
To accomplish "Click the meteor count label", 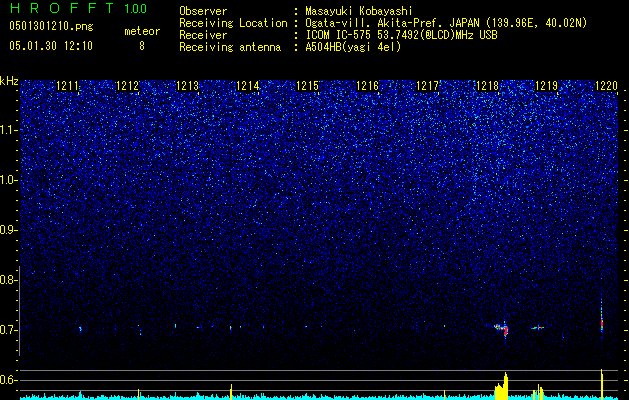I will click(142, 31).
